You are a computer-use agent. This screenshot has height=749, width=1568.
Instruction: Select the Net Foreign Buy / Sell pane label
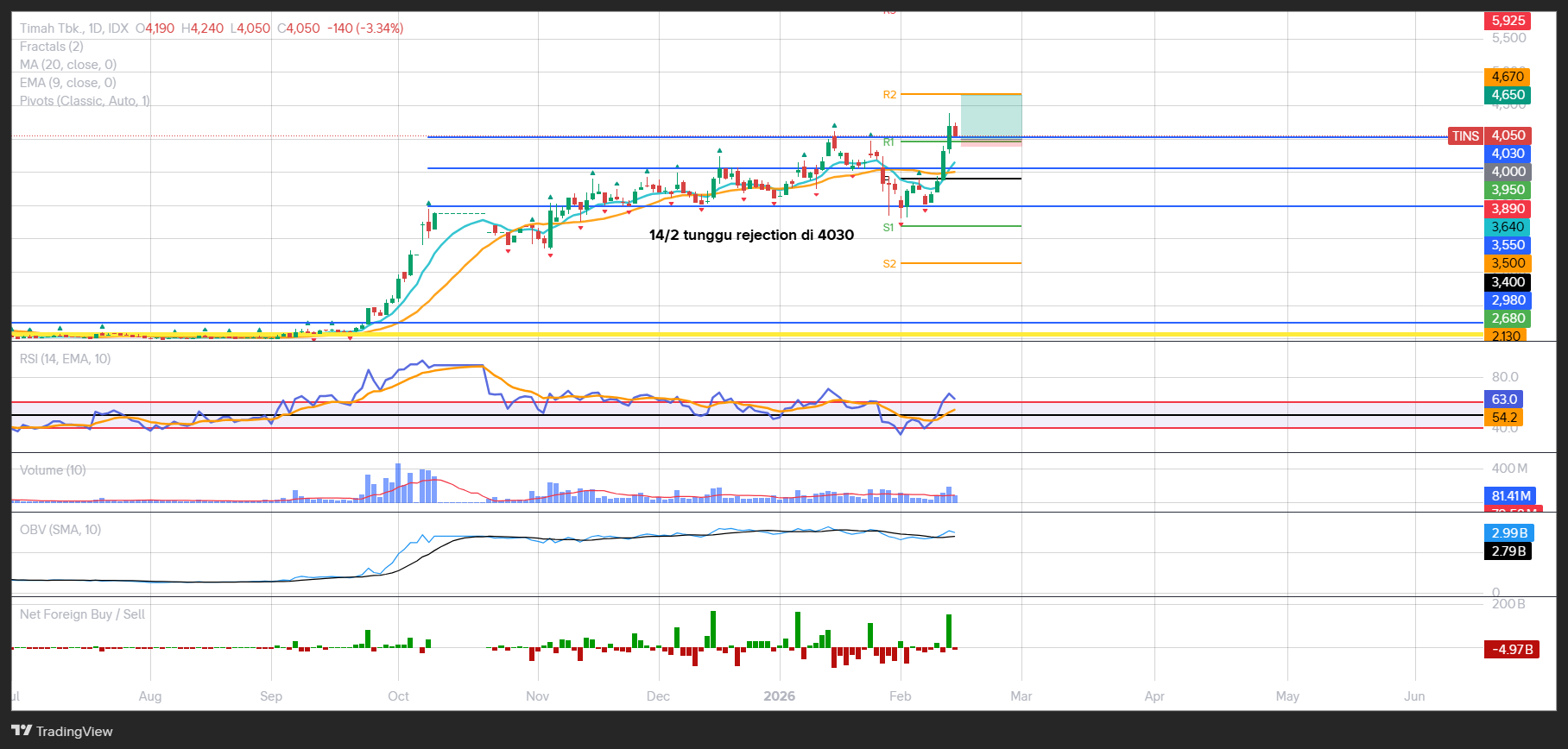coord(82,614)
